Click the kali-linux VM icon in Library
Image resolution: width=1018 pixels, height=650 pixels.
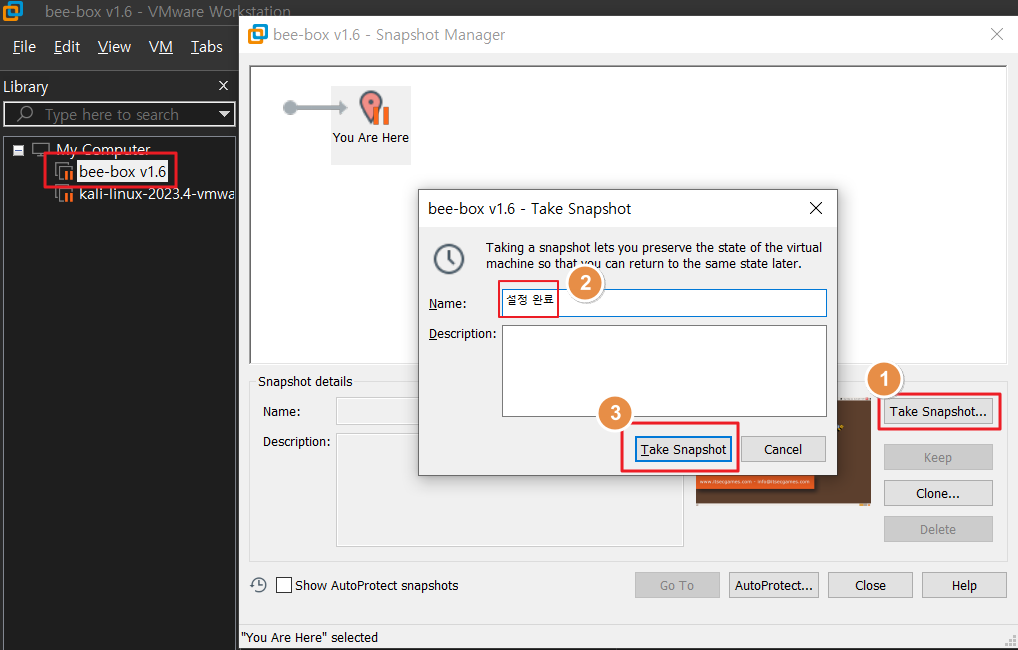(x=64, y=193)
